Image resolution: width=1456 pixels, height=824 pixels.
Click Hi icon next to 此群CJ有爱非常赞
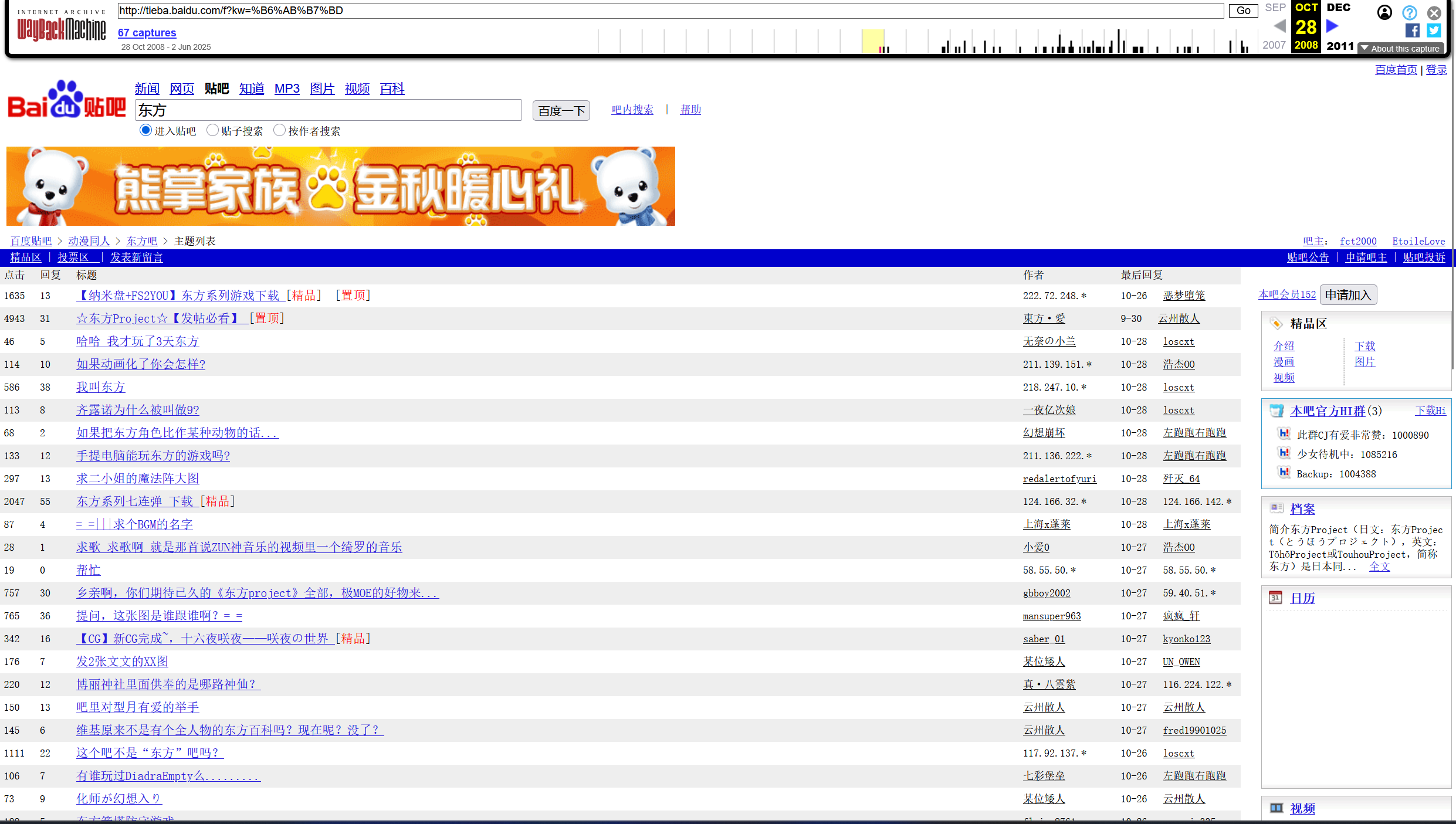click(1284, 434)
